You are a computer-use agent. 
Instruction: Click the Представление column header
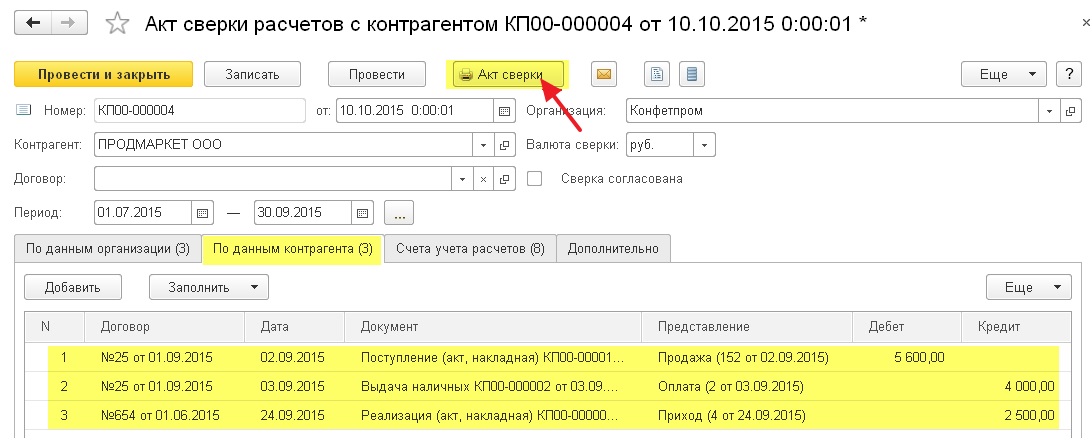747,326
